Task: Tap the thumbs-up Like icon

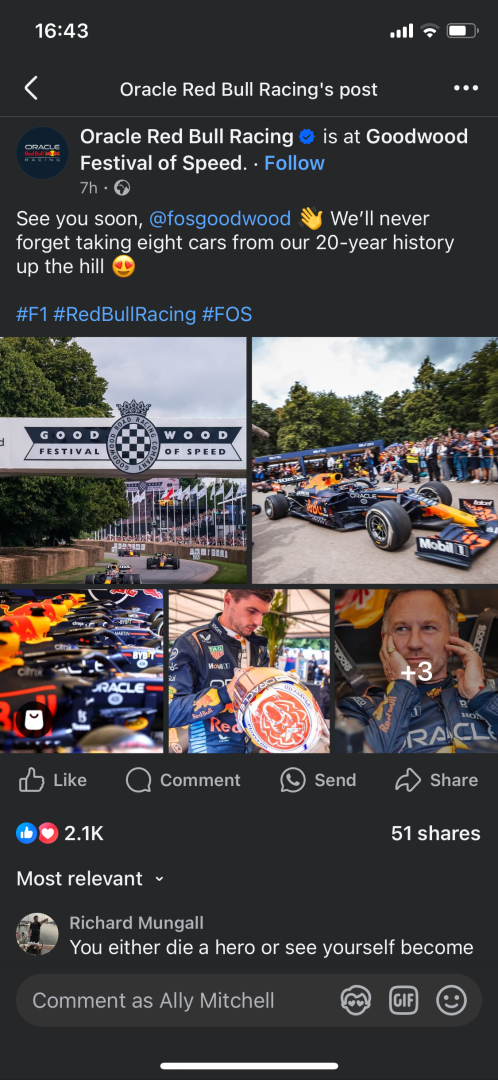Action: coord(32,780)
